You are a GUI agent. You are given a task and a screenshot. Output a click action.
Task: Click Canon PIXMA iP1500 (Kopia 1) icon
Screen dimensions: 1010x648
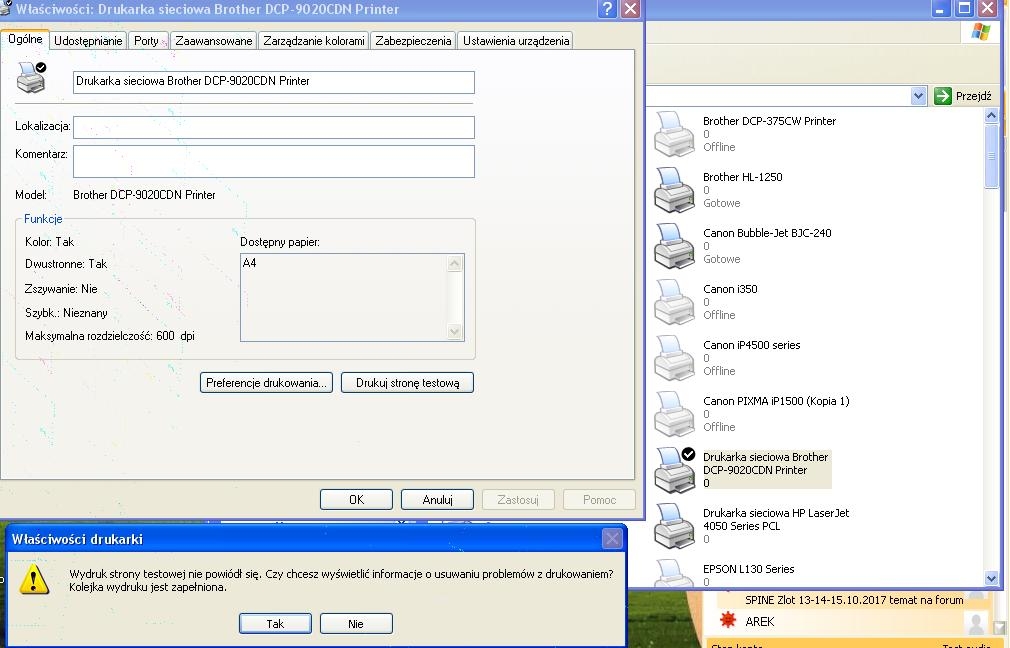click(674, 414)
